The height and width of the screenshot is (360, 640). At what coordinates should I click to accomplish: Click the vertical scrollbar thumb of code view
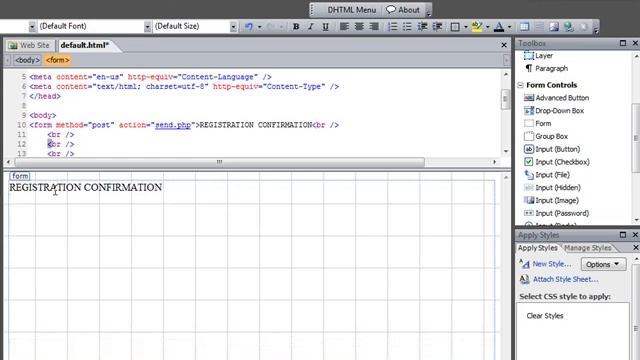[x=506, y=99]
